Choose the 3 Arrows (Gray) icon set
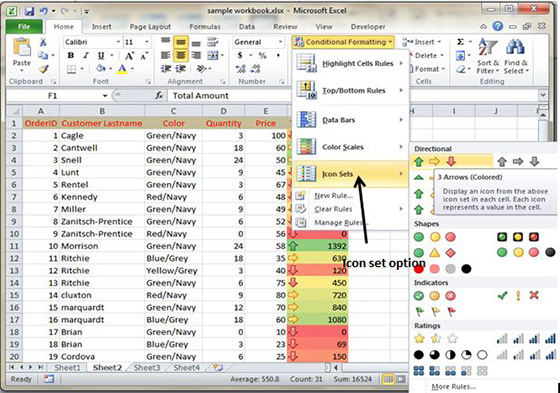 518,162
